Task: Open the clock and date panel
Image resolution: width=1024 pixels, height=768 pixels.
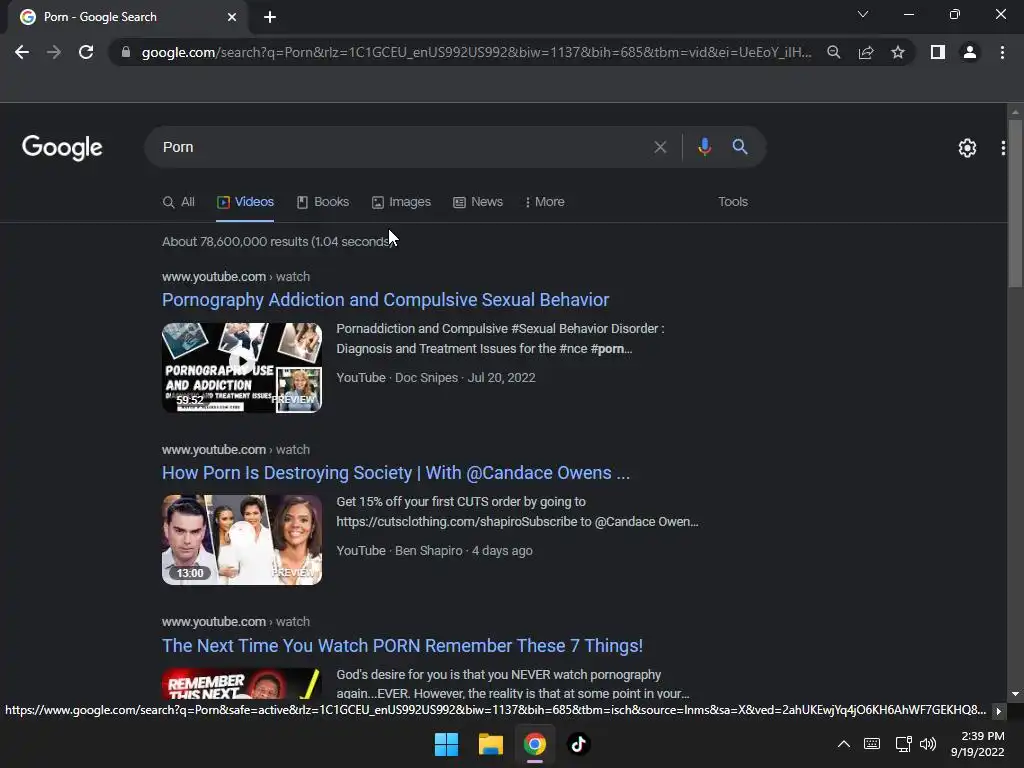Action: (978, 744)
